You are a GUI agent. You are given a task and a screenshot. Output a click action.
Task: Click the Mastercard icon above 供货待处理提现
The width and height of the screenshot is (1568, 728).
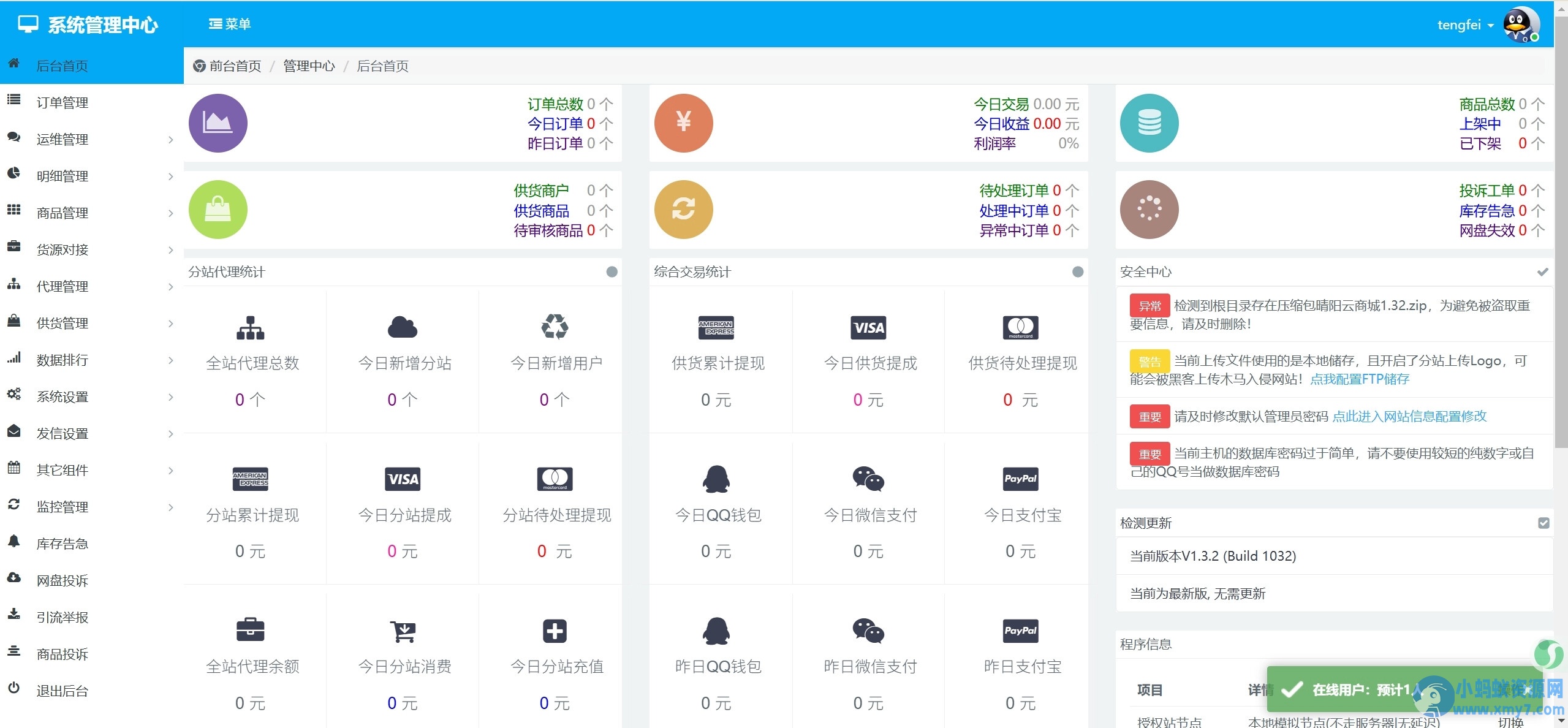click(x=1020, y=328)
